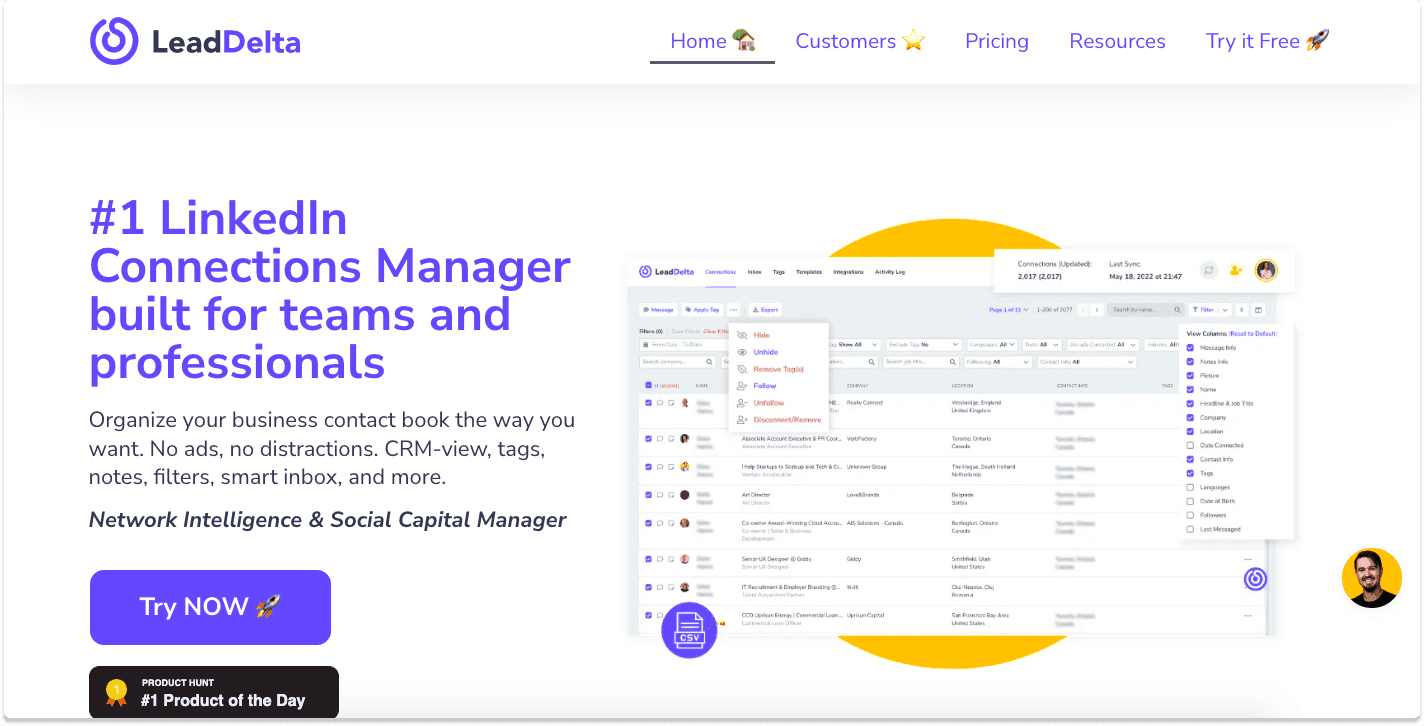This screenshot has height=726, width=1424.
Task: Switch to the Inbox tab in preview
Action: [x=754, y=272]
